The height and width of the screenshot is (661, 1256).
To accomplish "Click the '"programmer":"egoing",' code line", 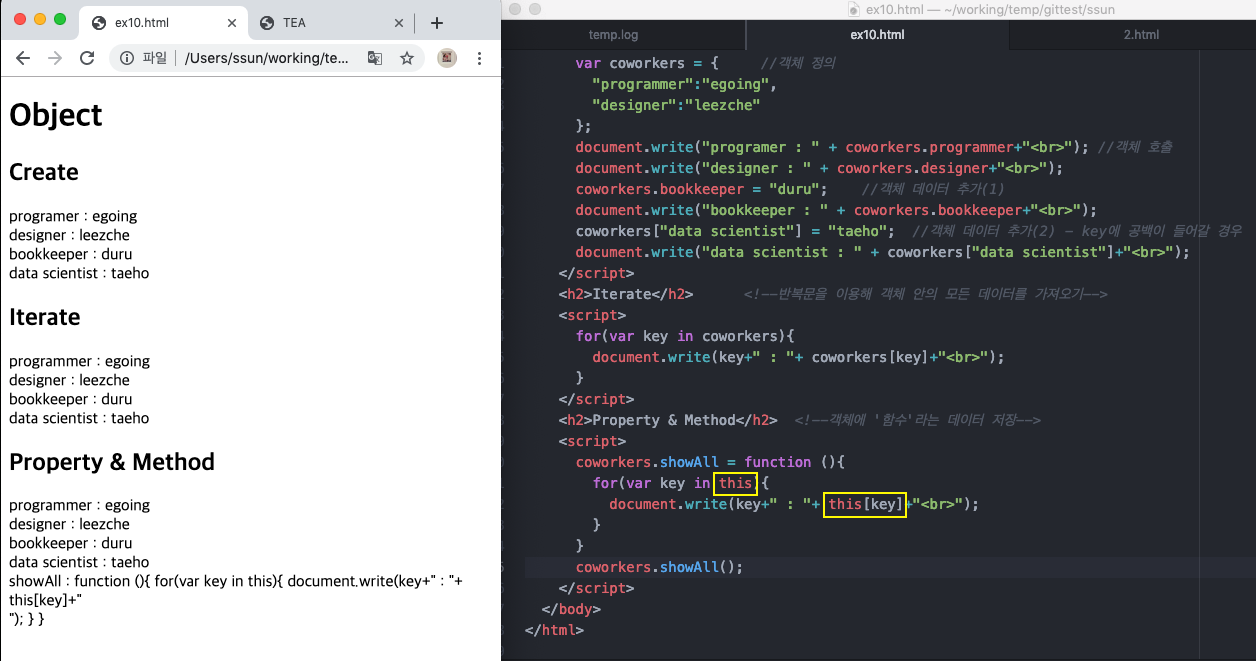I will (685, 84).
